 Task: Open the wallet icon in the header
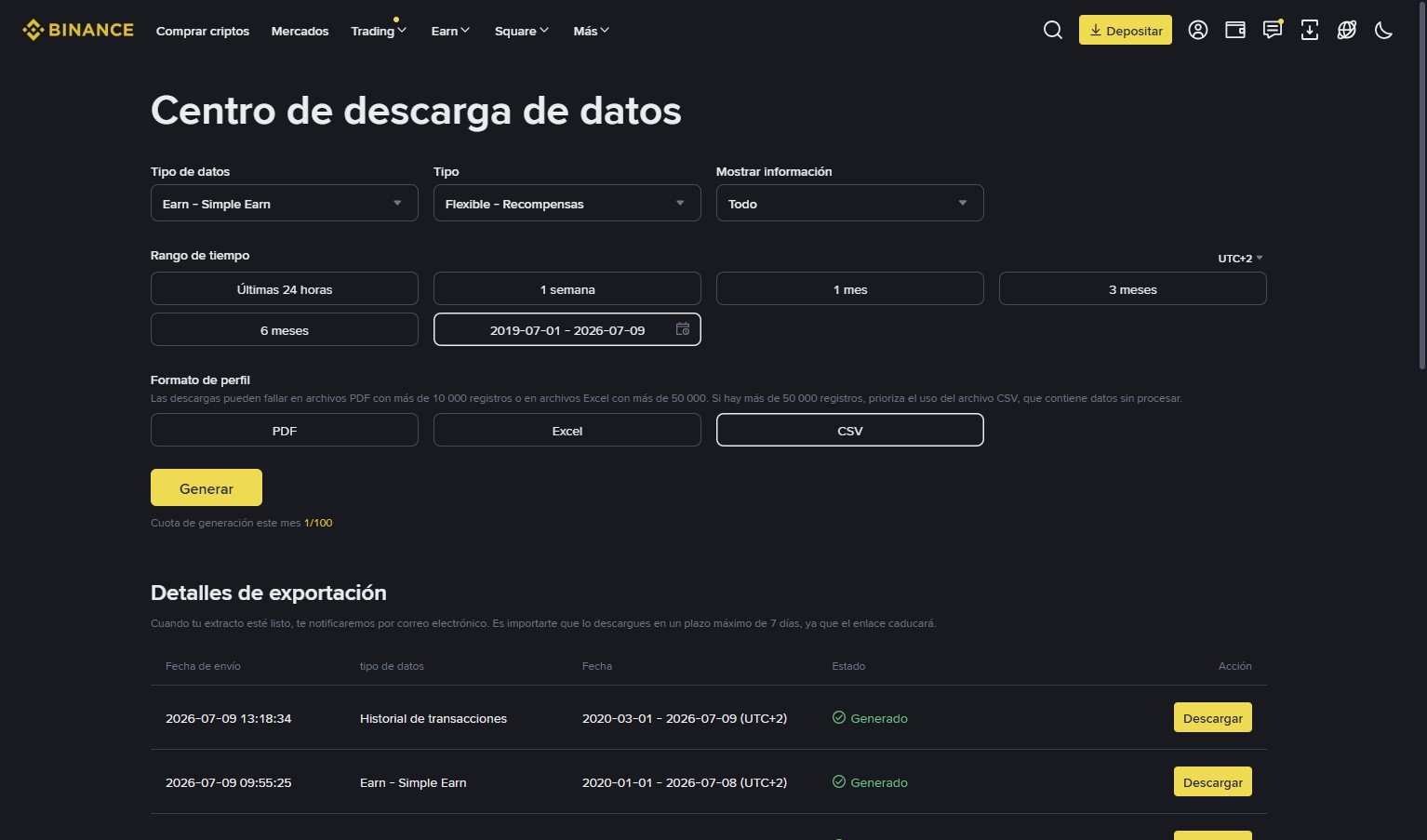[x=1235, y=30]
